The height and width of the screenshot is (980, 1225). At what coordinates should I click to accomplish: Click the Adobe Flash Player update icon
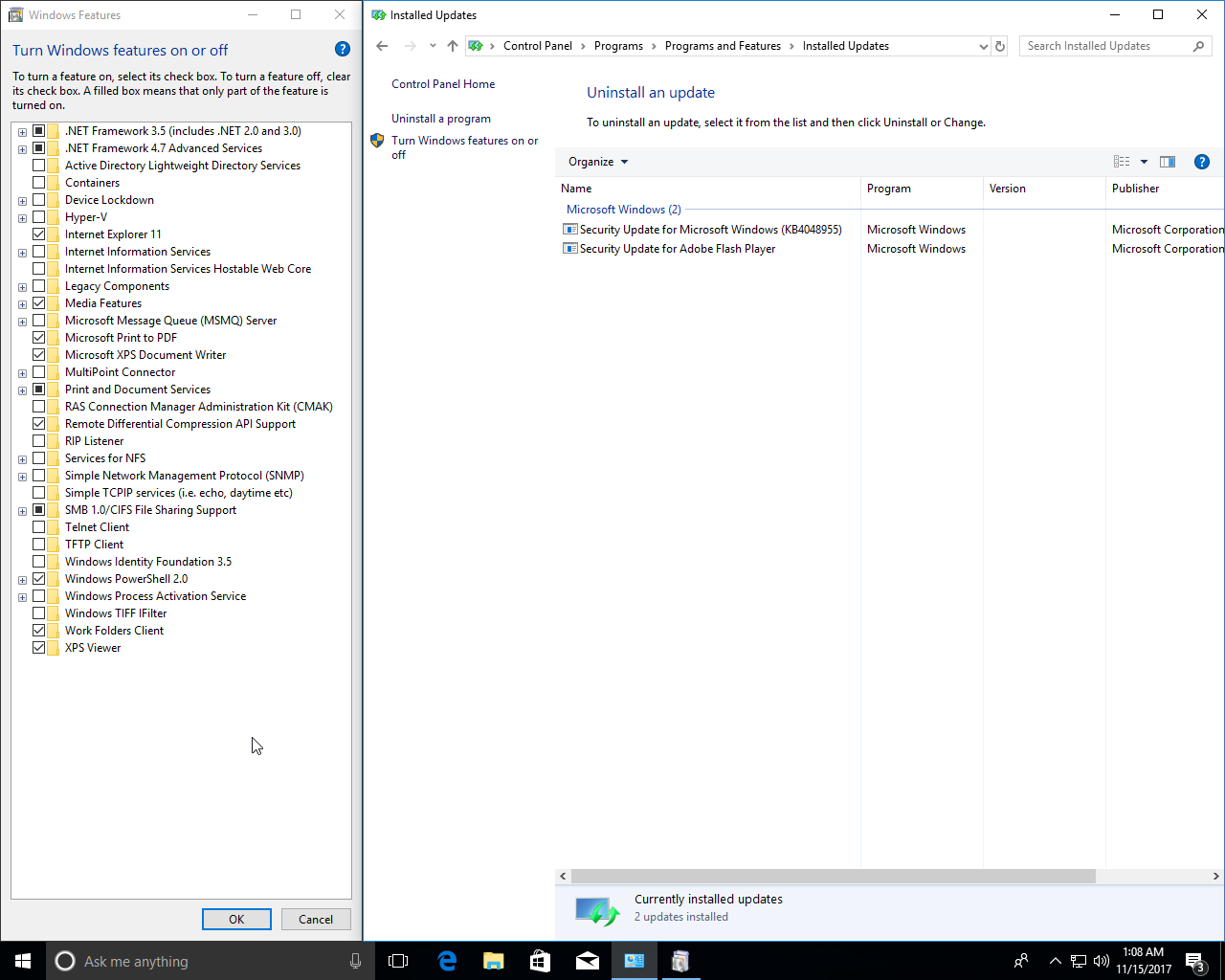point(570,249)
